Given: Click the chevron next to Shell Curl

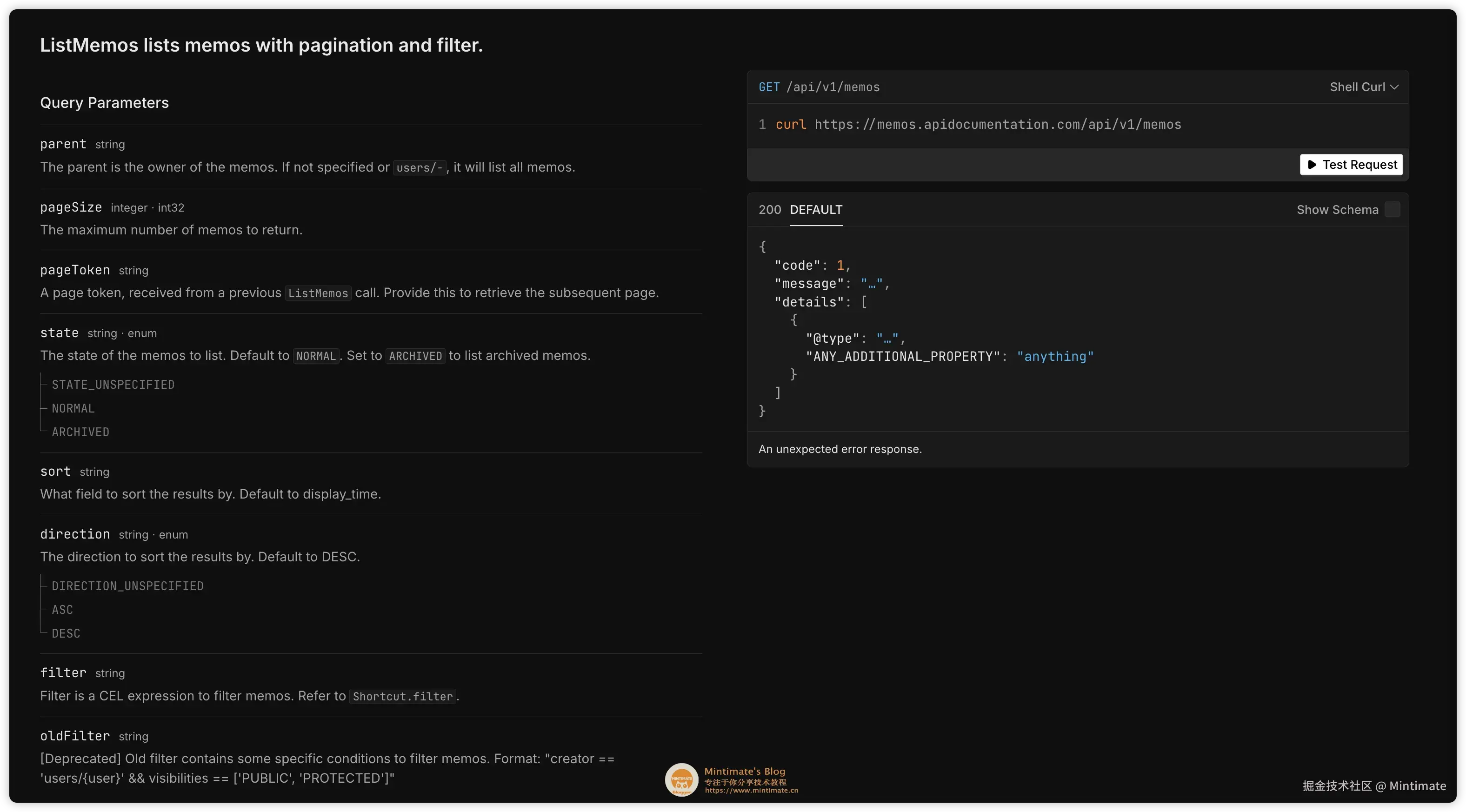Looking at the screenshot, I should pyautogui.click(x=1394, y=87).
